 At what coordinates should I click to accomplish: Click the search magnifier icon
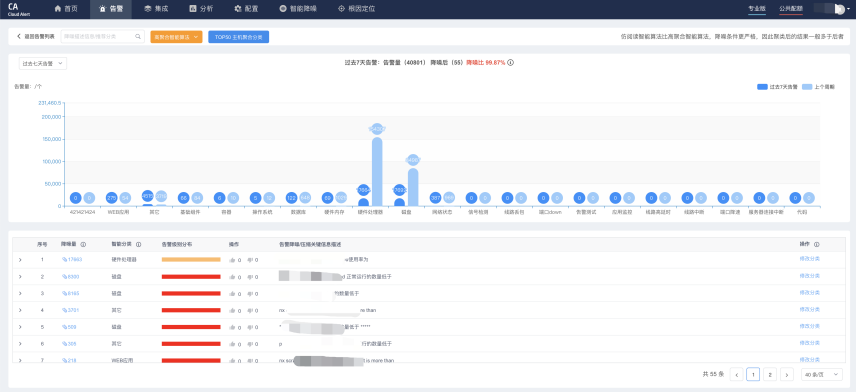139,37
